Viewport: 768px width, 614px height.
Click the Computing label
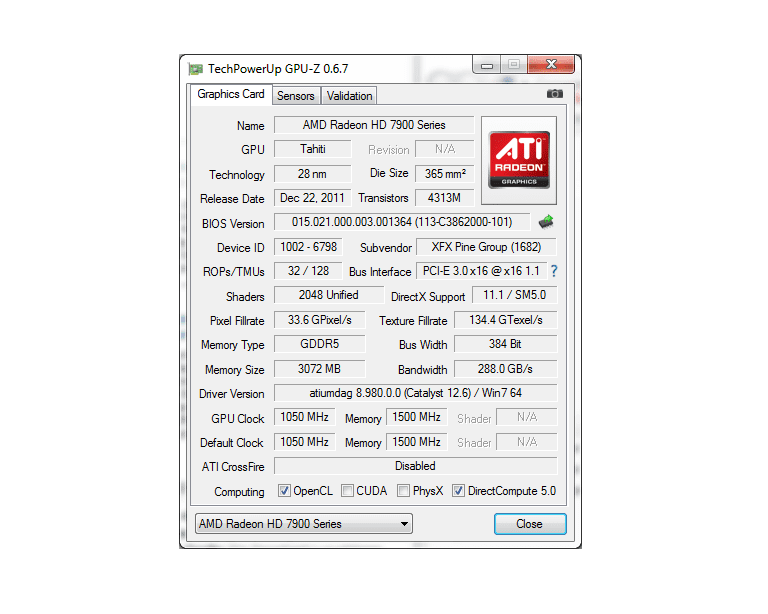tap(240, 492)
